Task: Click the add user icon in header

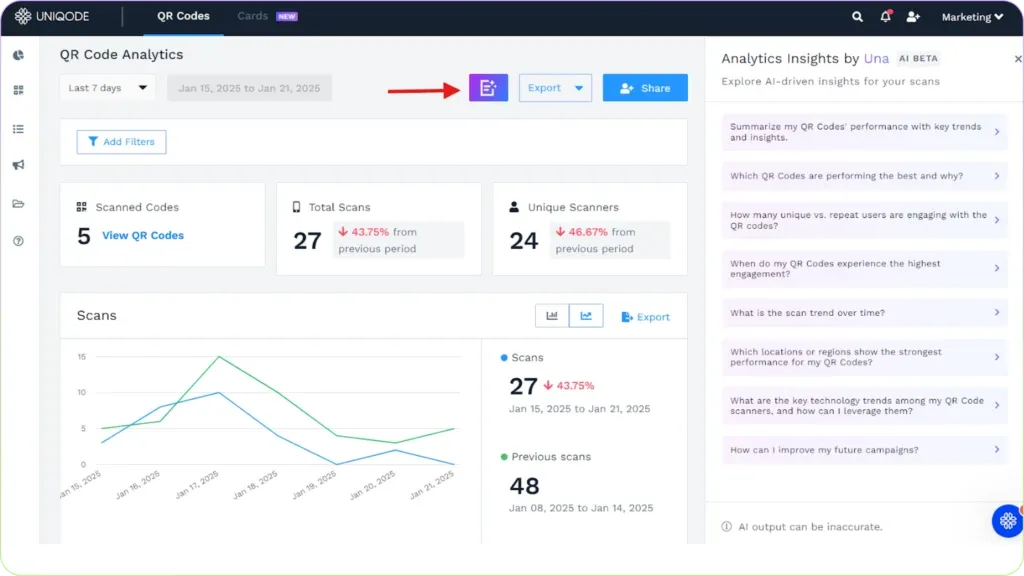Action: tap(913, 17)
